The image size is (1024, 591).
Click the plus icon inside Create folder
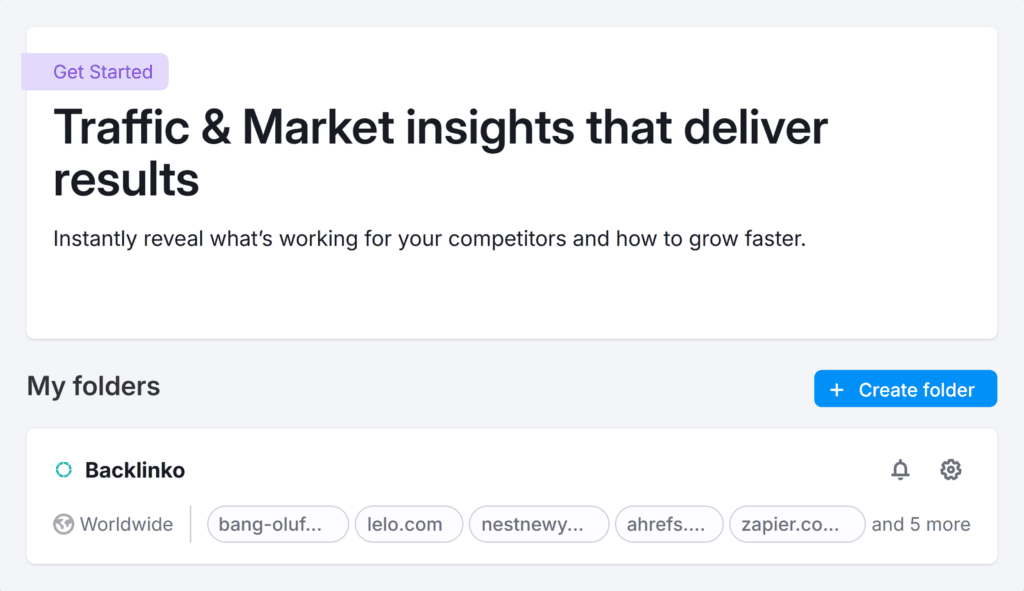(836, 388)
